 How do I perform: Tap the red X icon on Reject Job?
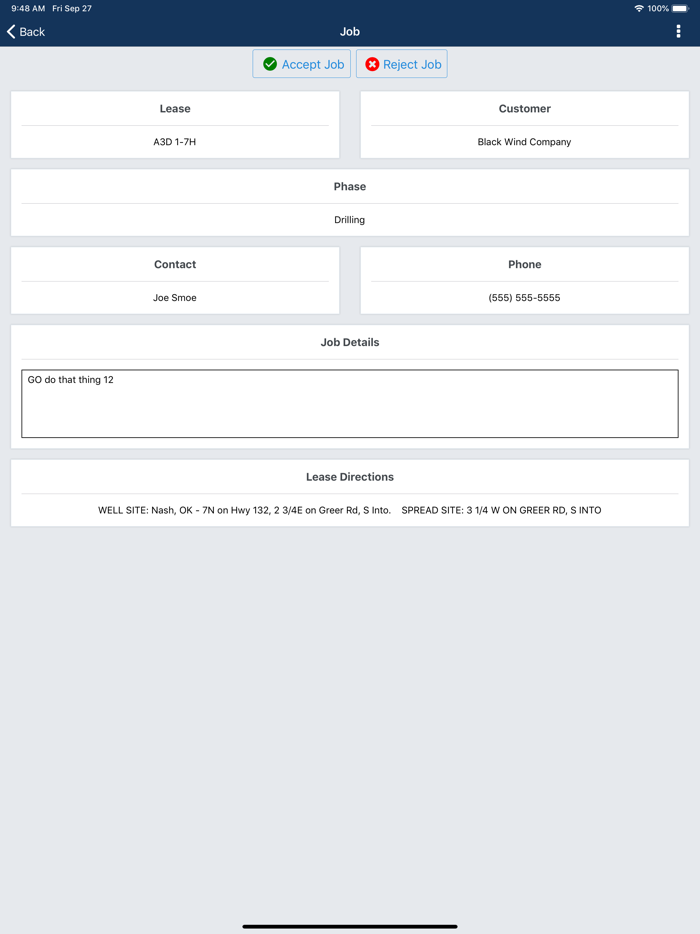(372, 63)
